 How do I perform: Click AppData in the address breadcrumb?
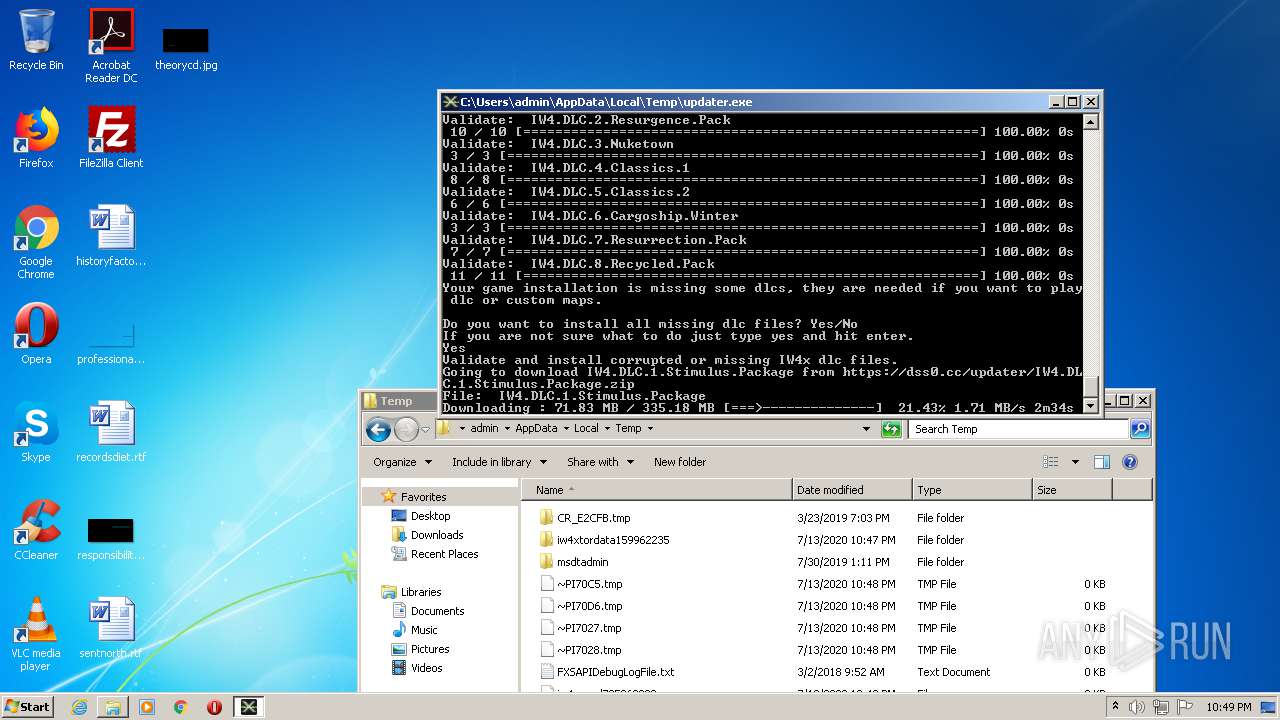536,428
